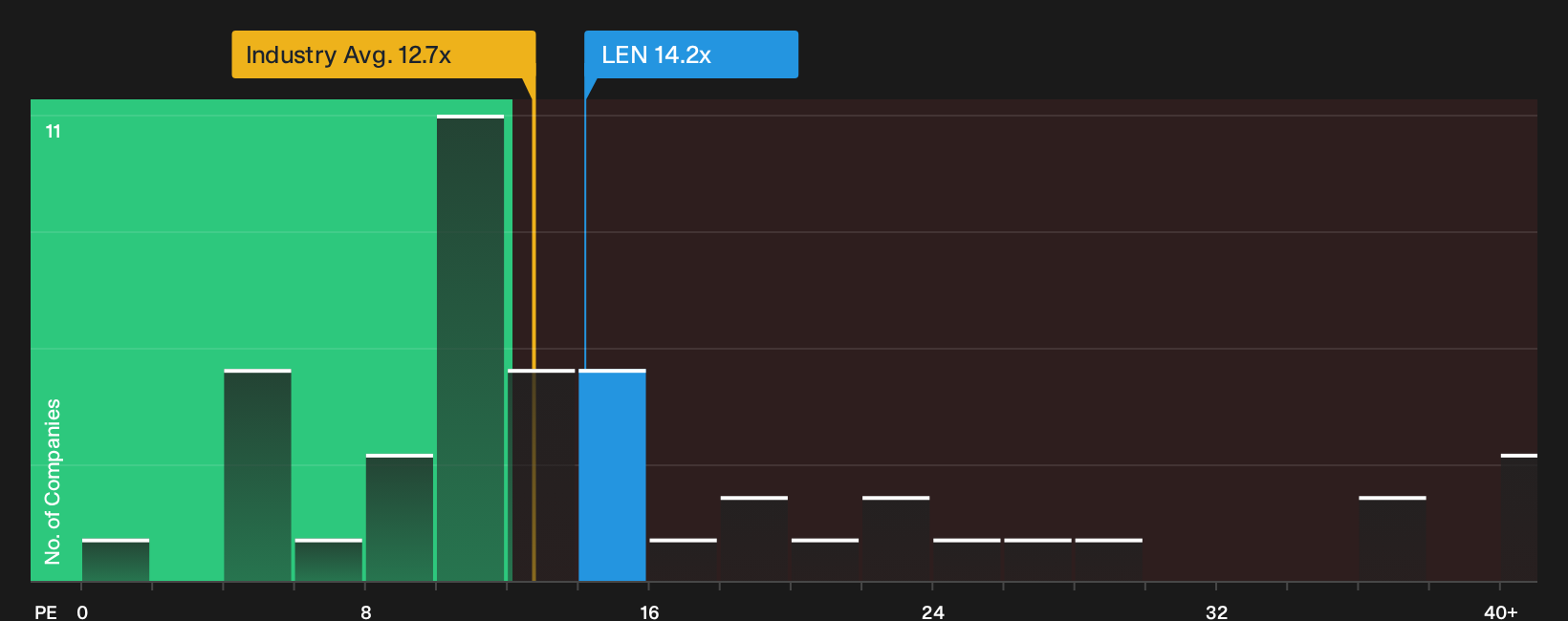Click the x-axis label 40+

[x=1500, y=612]
